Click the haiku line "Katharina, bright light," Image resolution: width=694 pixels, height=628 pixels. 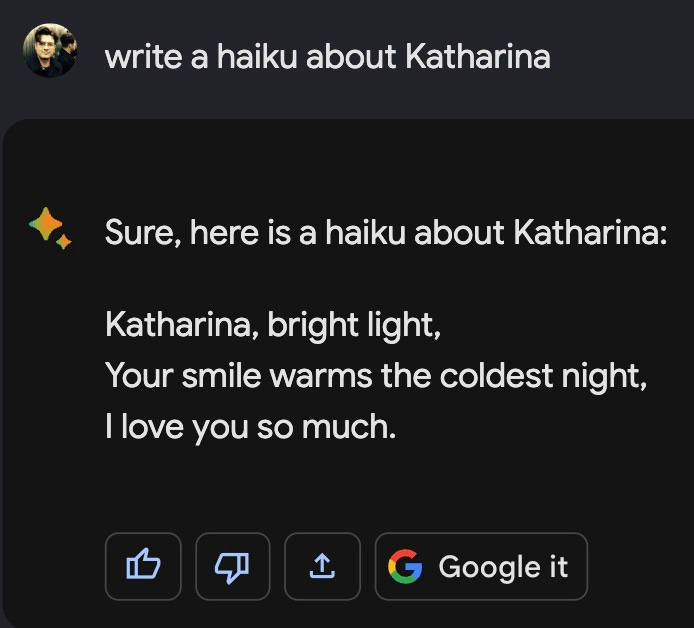click(272, 325)
